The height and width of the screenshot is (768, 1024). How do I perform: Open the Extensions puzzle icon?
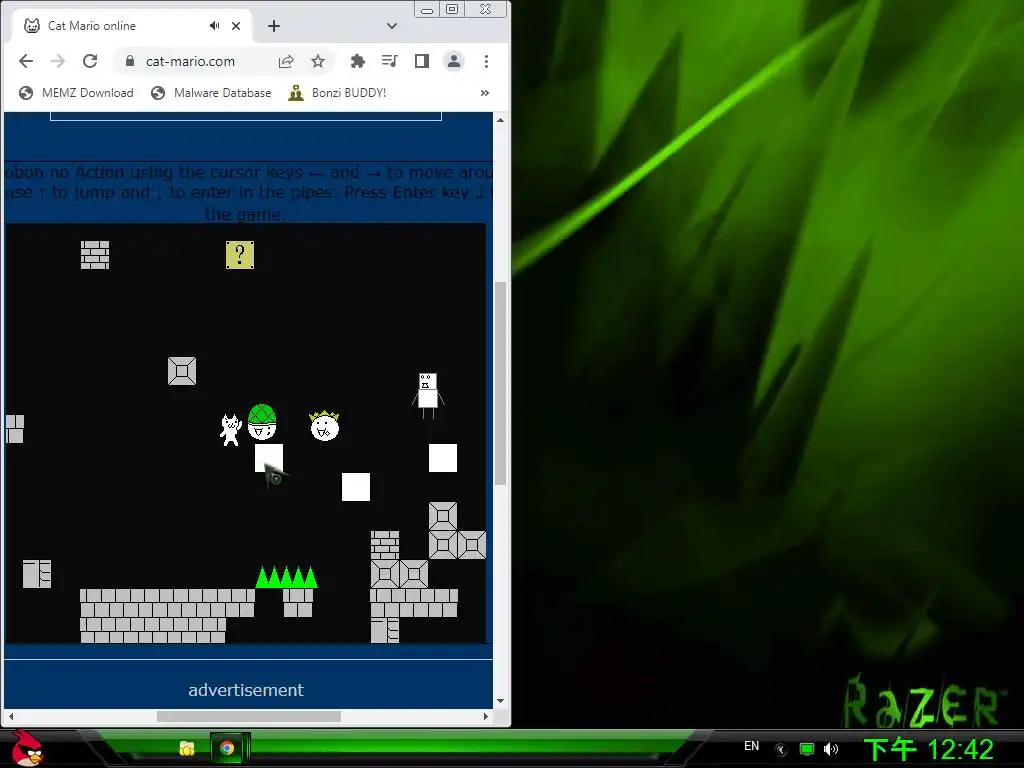[358, 61]
